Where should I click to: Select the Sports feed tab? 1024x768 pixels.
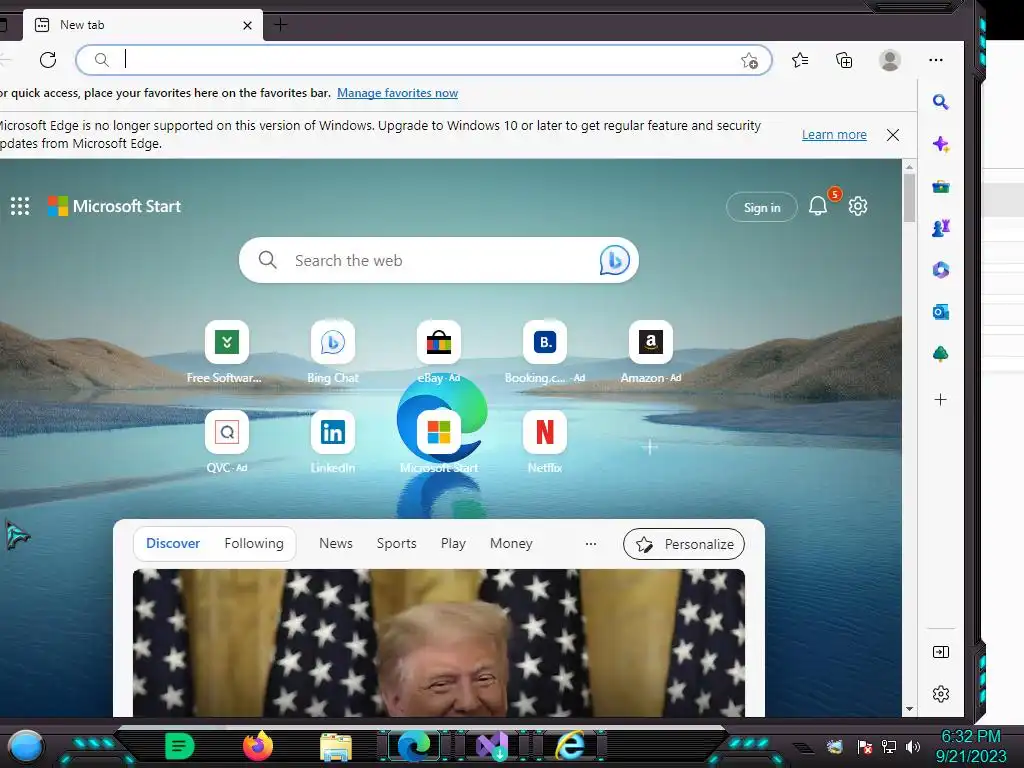[x=396, y=543]
